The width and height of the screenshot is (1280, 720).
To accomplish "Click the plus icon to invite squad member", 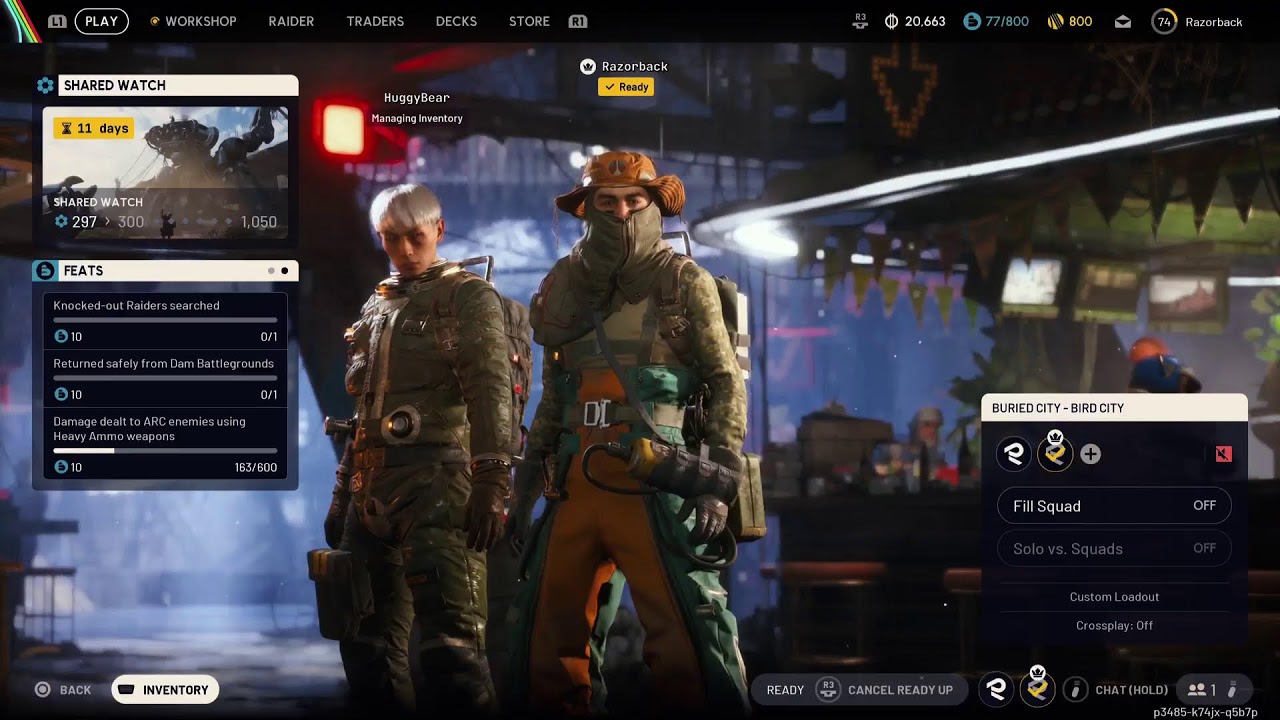I will (1091, 454).
